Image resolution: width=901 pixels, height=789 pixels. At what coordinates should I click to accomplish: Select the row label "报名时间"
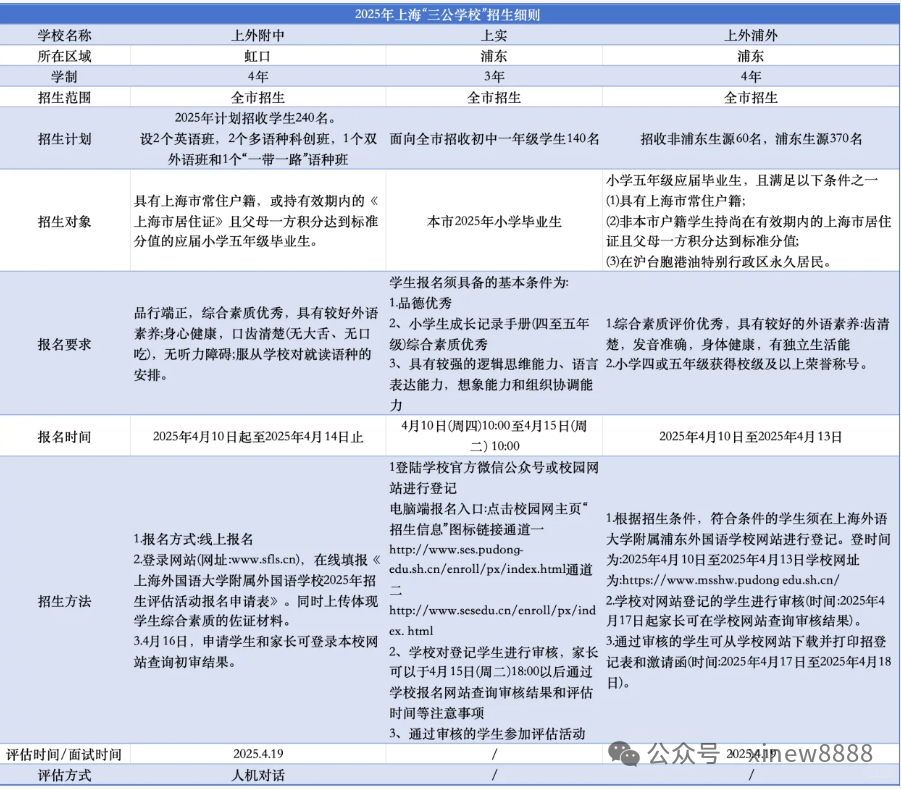(x=64, y=437)
